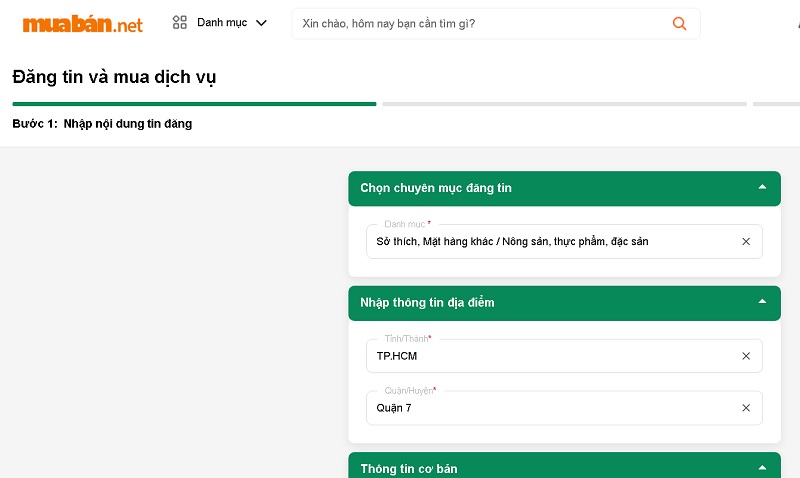The width and height of the screenshot is (800, 478).
Task: Click the green step one progress bar
Action: [194, 103]
